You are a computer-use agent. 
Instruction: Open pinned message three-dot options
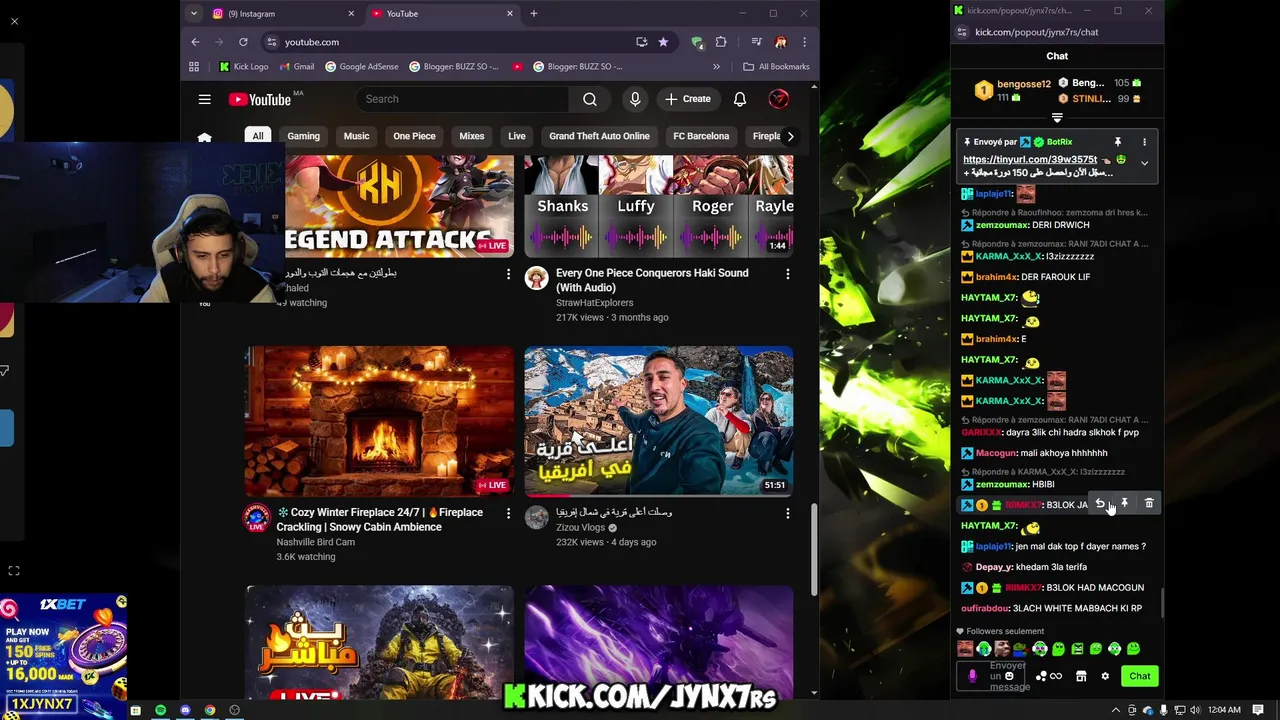point(1144,142)
